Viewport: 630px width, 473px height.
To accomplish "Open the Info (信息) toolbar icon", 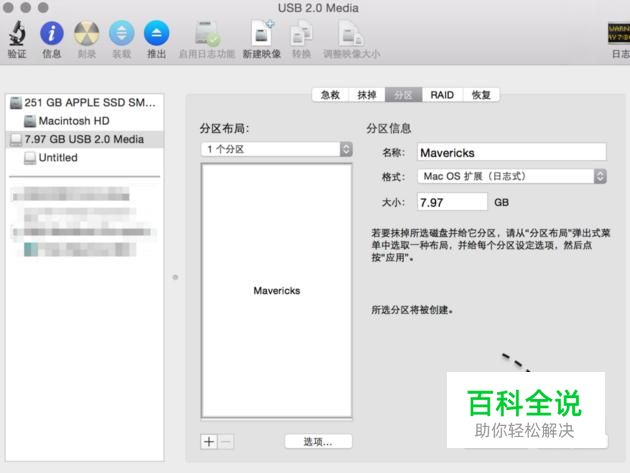I will pyautogui.click(x=52, y=33).
